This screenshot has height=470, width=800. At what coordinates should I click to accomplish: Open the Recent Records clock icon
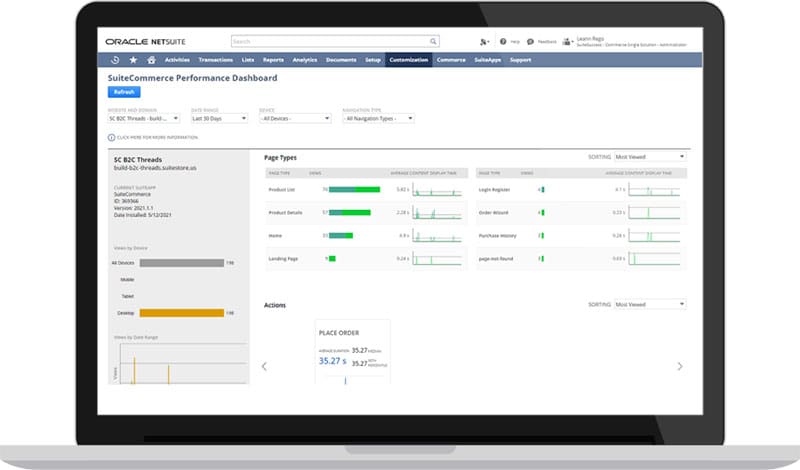[115, 60]
